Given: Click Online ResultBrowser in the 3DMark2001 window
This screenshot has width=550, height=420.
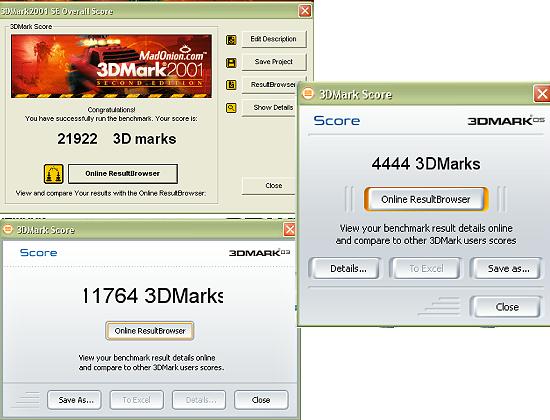Looking at the screenshot, I should (x=123, y=174).
